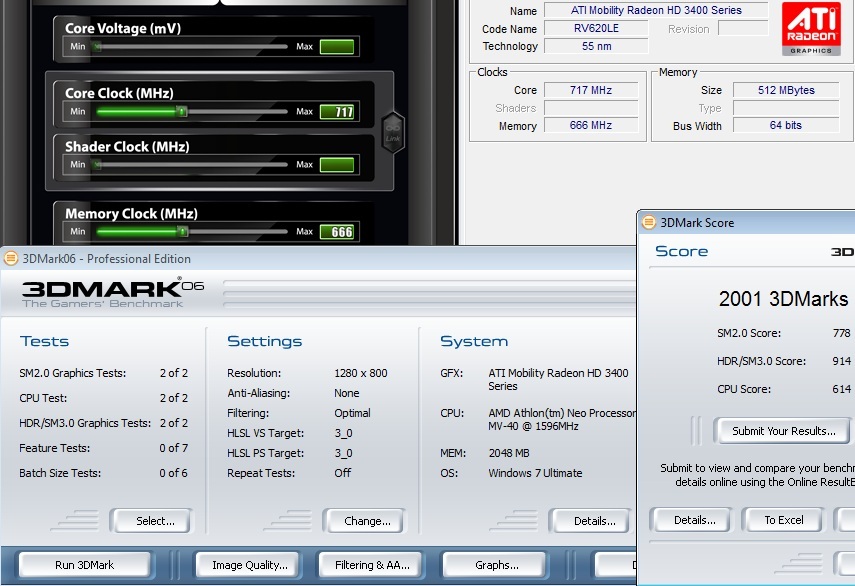The height and width of the screenshot is (586, 855).
Task: Click the "2001 3DMarks" score text
Action: coord(783,299)
